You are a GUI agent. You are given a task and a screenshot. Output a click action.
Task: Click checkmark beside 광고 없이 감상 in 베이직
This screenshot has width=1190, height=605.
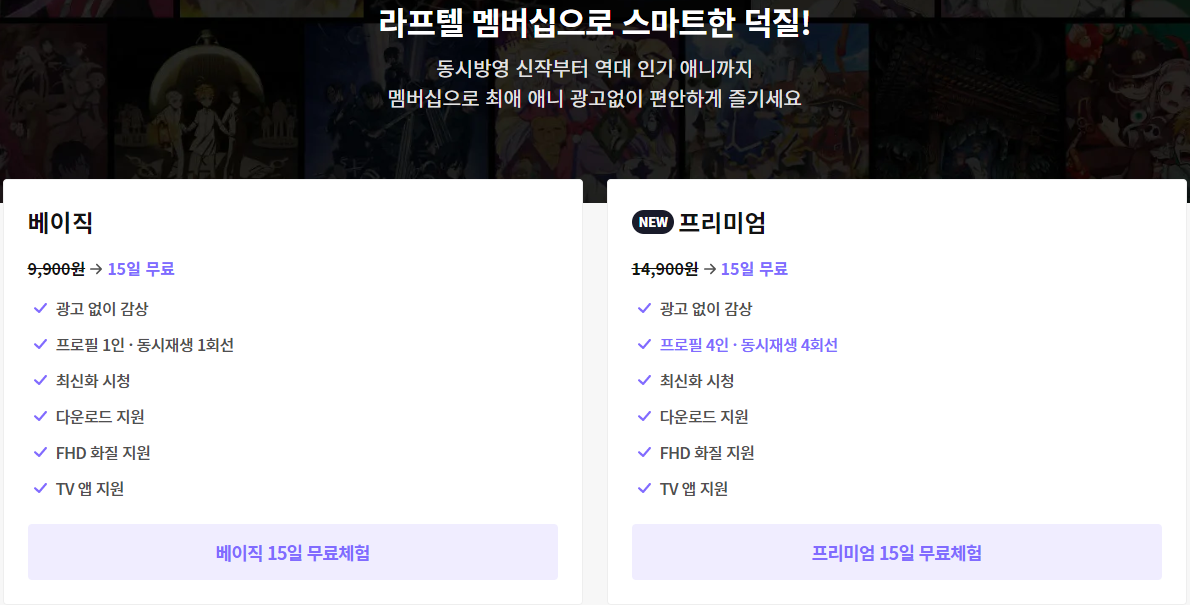(41, 308)
